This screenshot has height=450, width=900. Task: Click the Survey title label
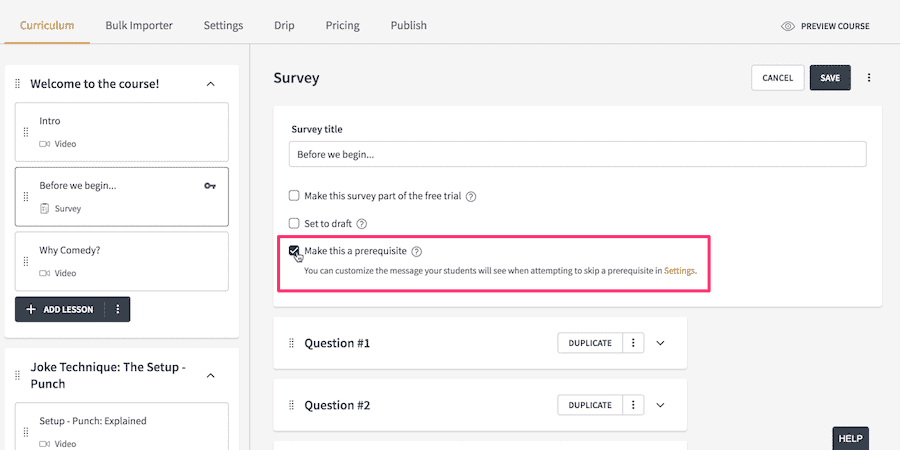click(x=317, y=129)
